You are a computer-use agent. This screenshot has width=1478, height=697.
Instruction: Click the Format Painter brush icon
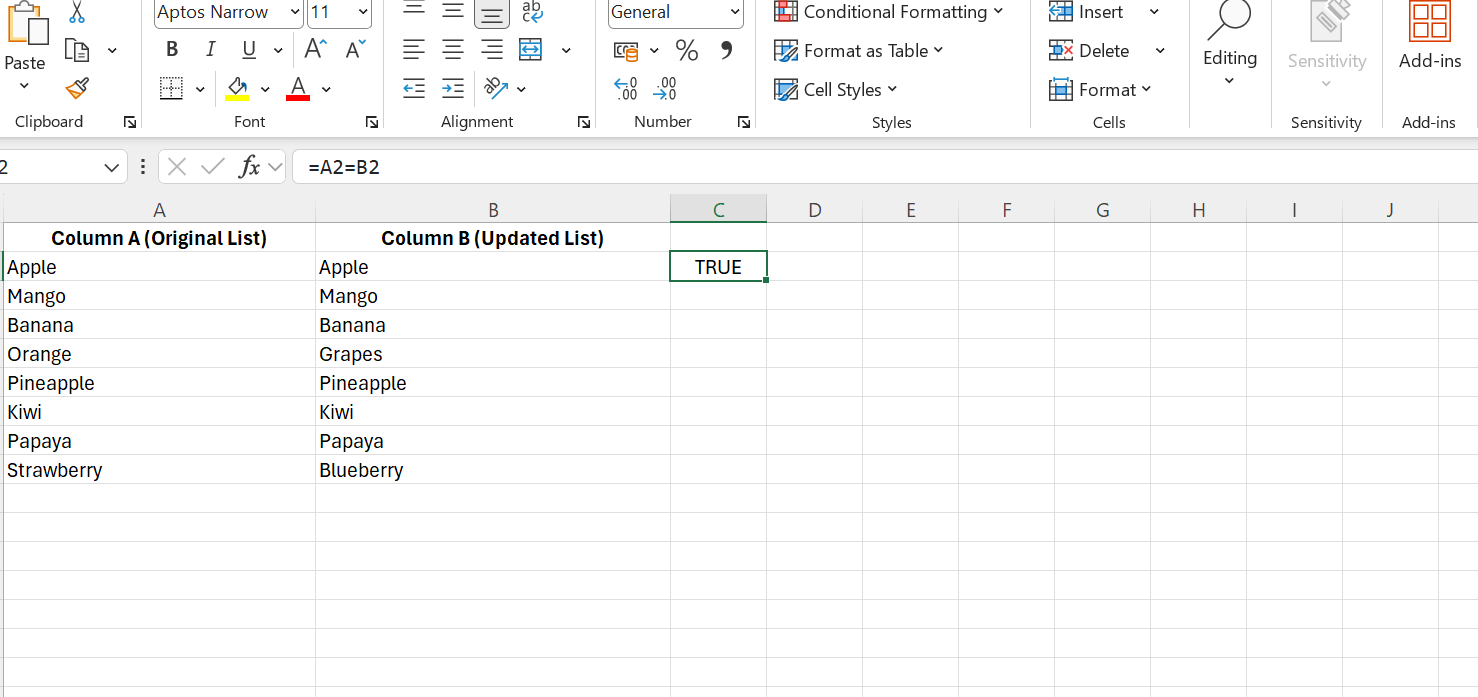(77, 89)
